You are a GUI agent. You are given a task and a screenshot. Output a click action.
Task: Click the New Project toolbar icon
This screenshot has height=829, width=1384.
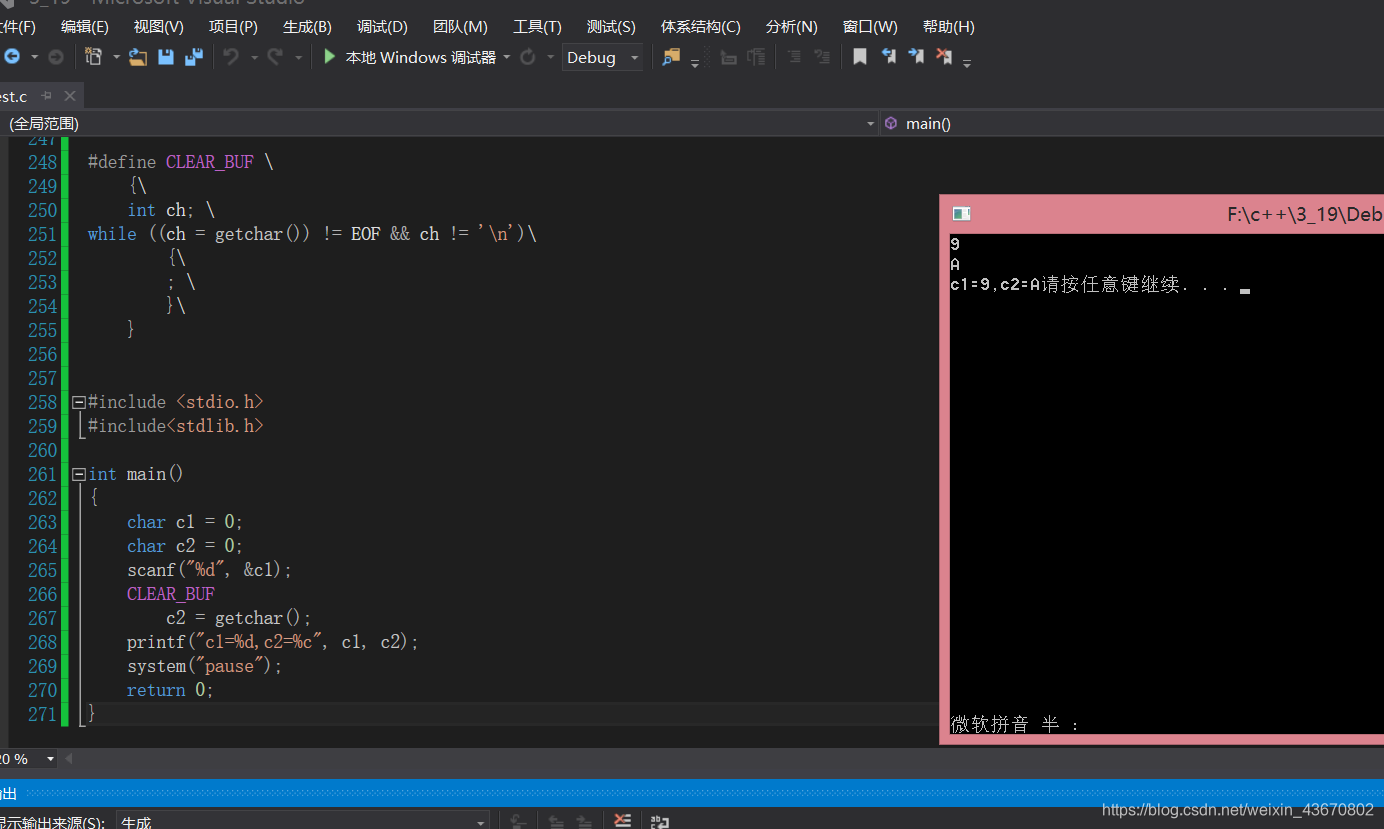point(93,57)
